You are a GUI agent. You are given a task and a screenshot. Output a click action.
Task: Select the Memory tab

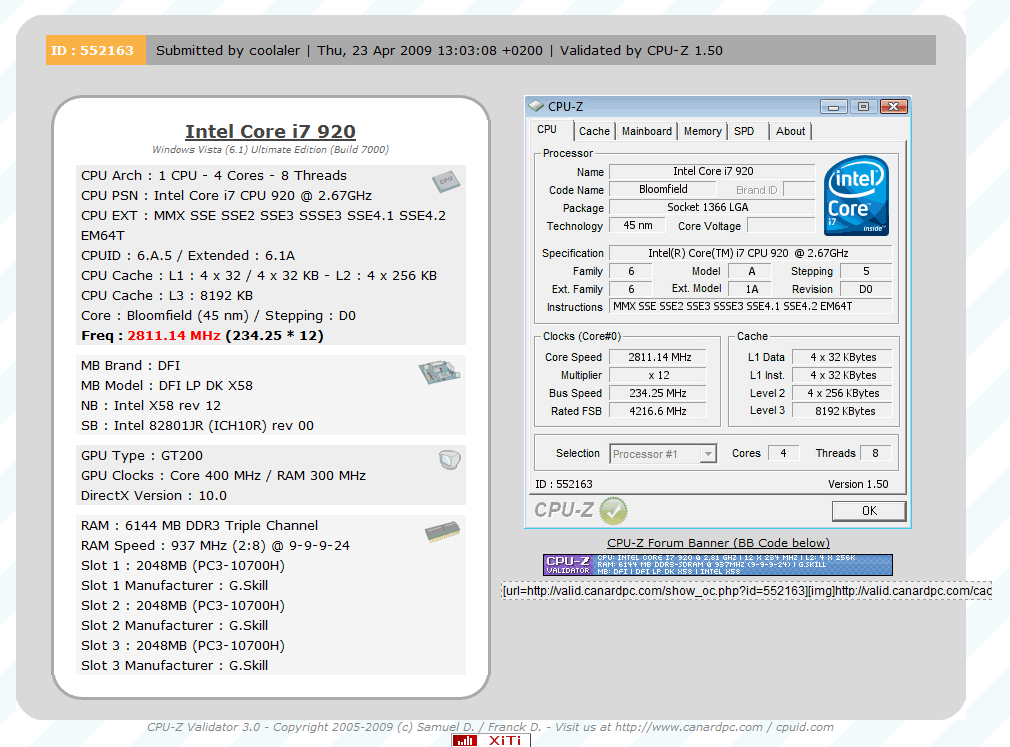(x=702, y=131)
